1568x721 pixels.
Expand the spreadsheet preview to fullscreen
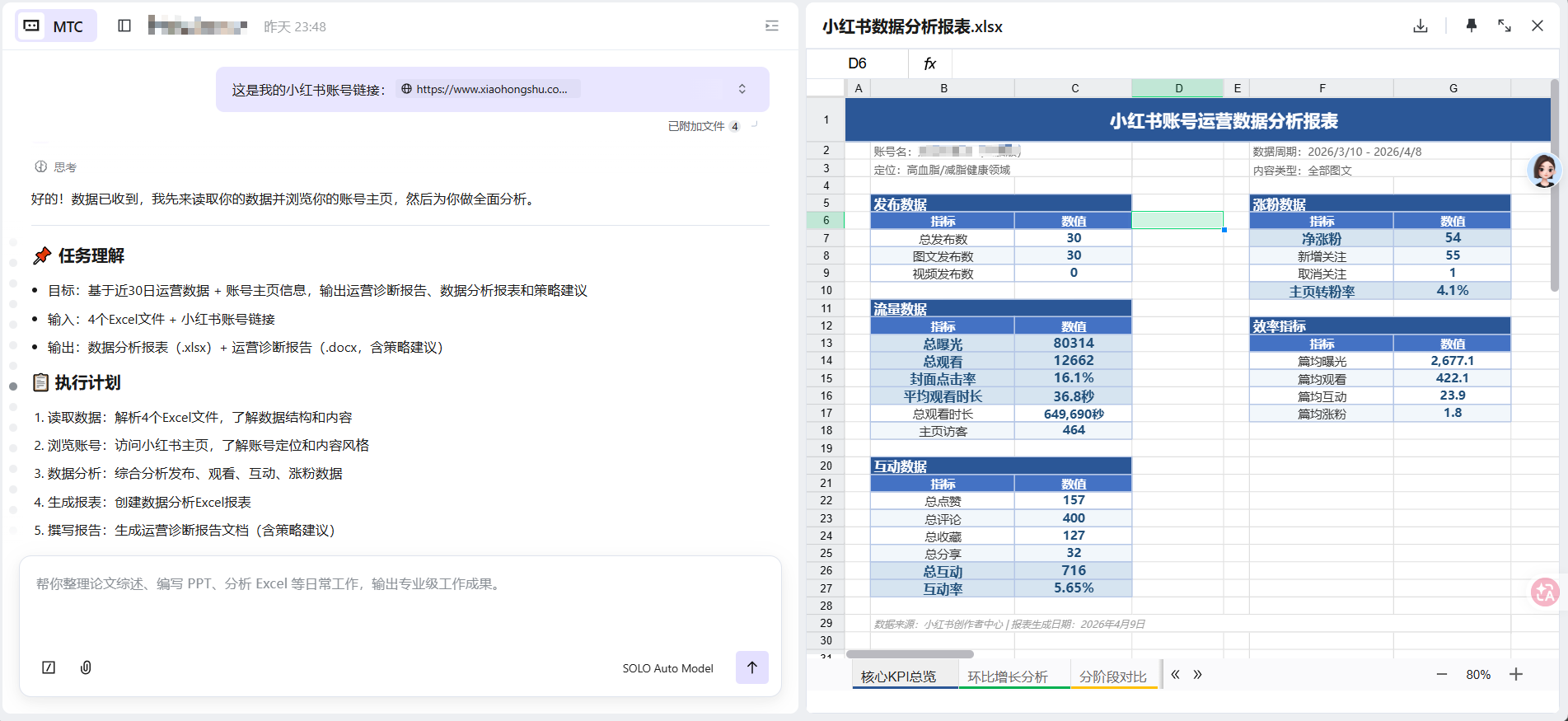tap(1505, 26)
